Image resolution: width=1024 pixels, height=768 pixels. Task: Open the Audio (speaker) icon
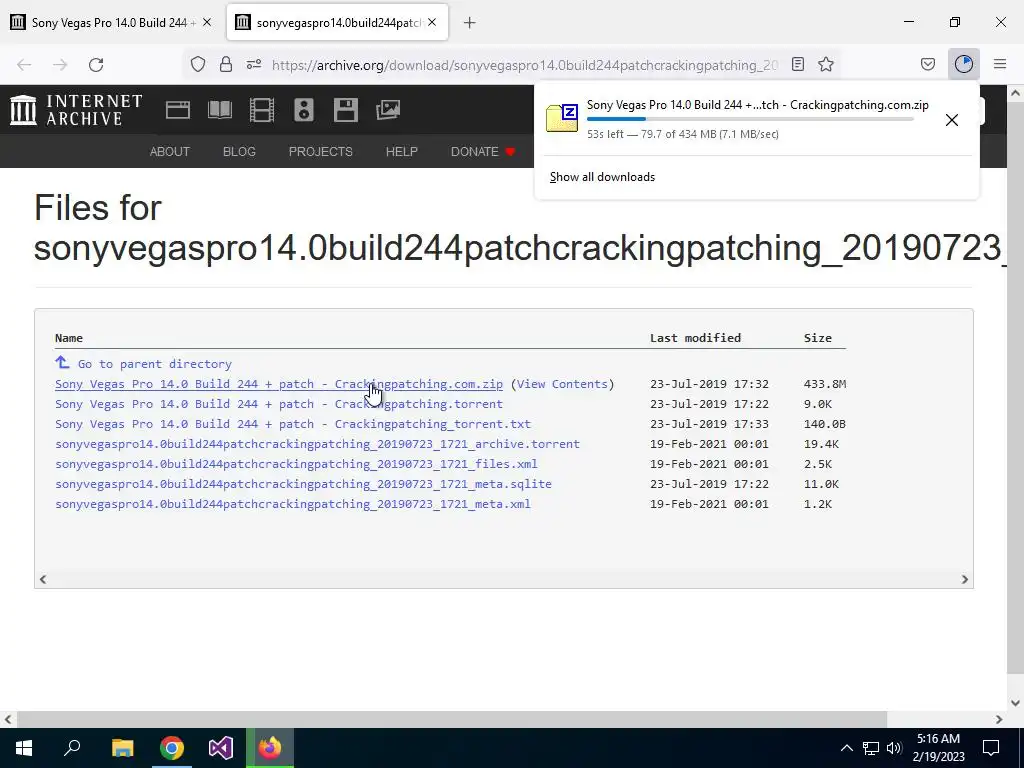pos(304,110)
